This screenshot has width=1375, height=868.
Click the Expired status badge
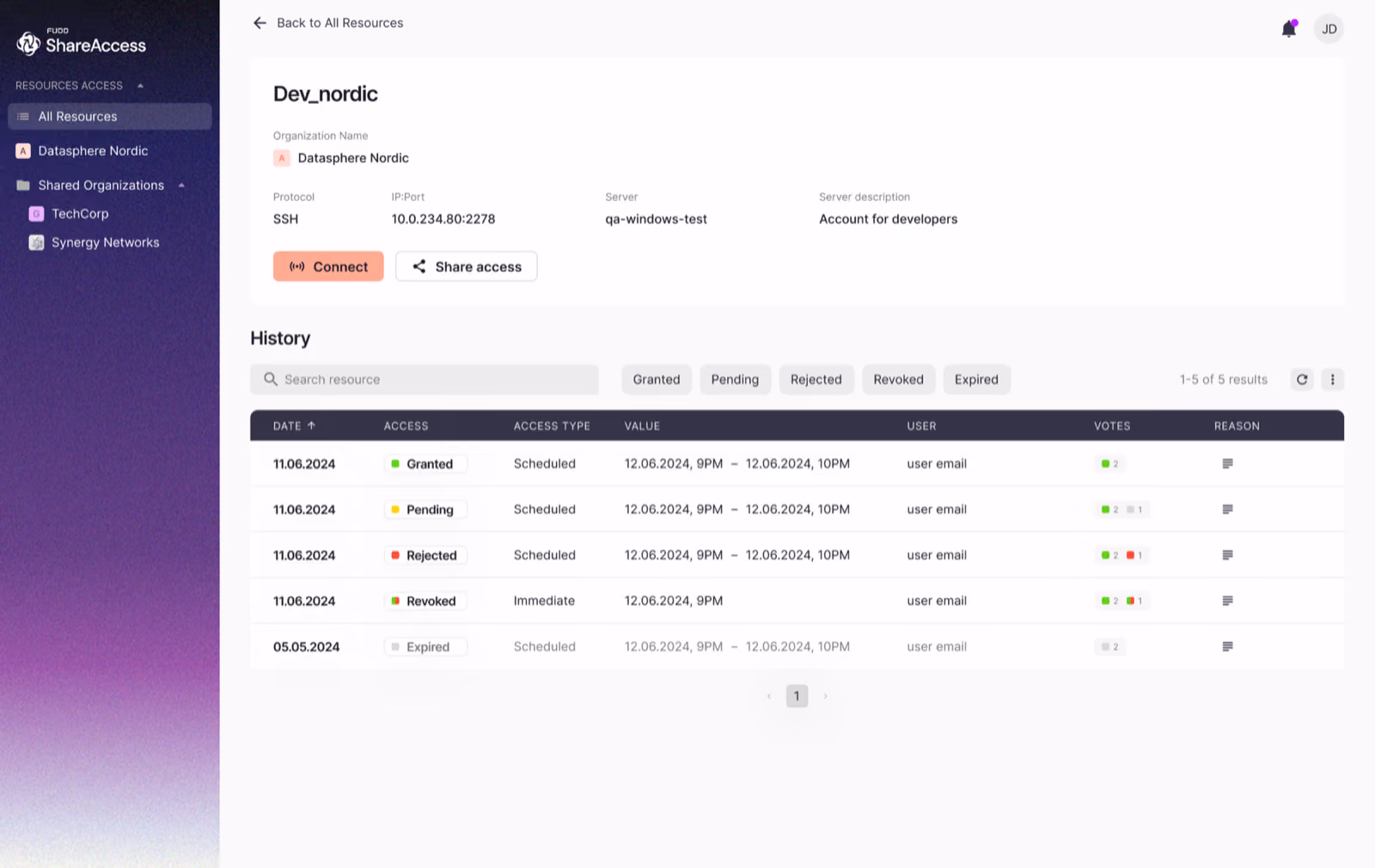[x=425, y=646]
